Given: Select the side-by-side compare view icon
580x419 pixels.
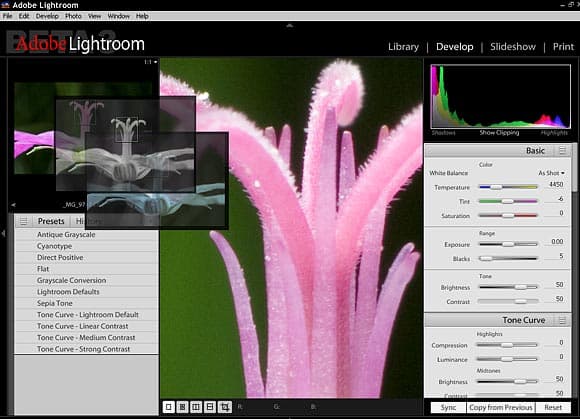Looking at the screenshot, I should point(182,407).
